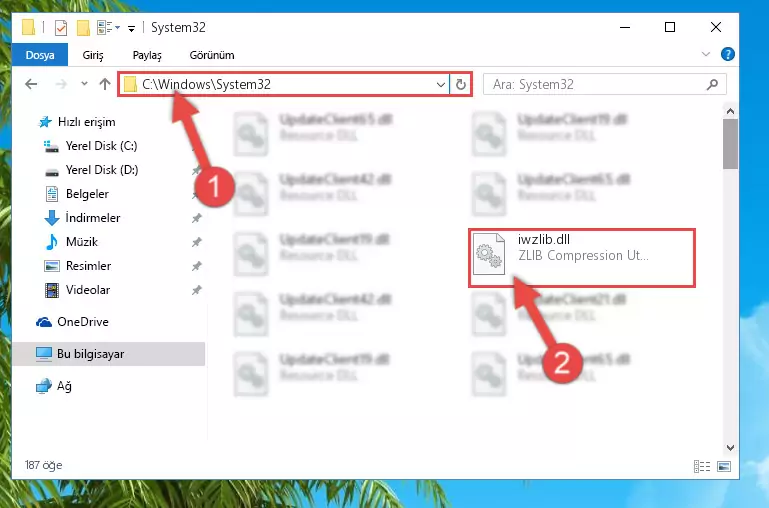Open the Customize Quick Access Toolbar dropdown arrow
Viewport: 769px width, 508px height.
coord(131,28)
